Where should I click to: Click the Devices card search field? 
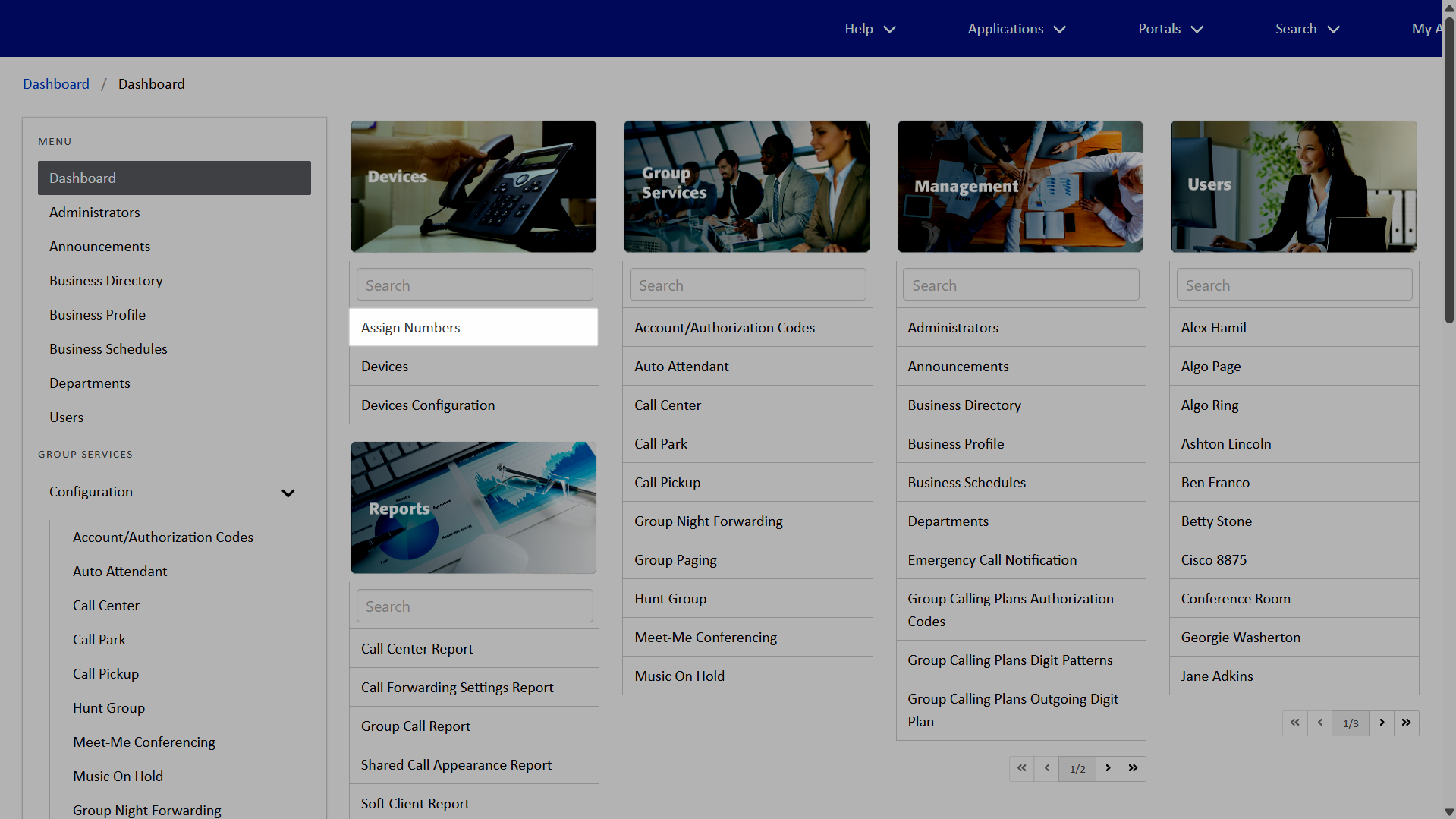pos(474,285)
